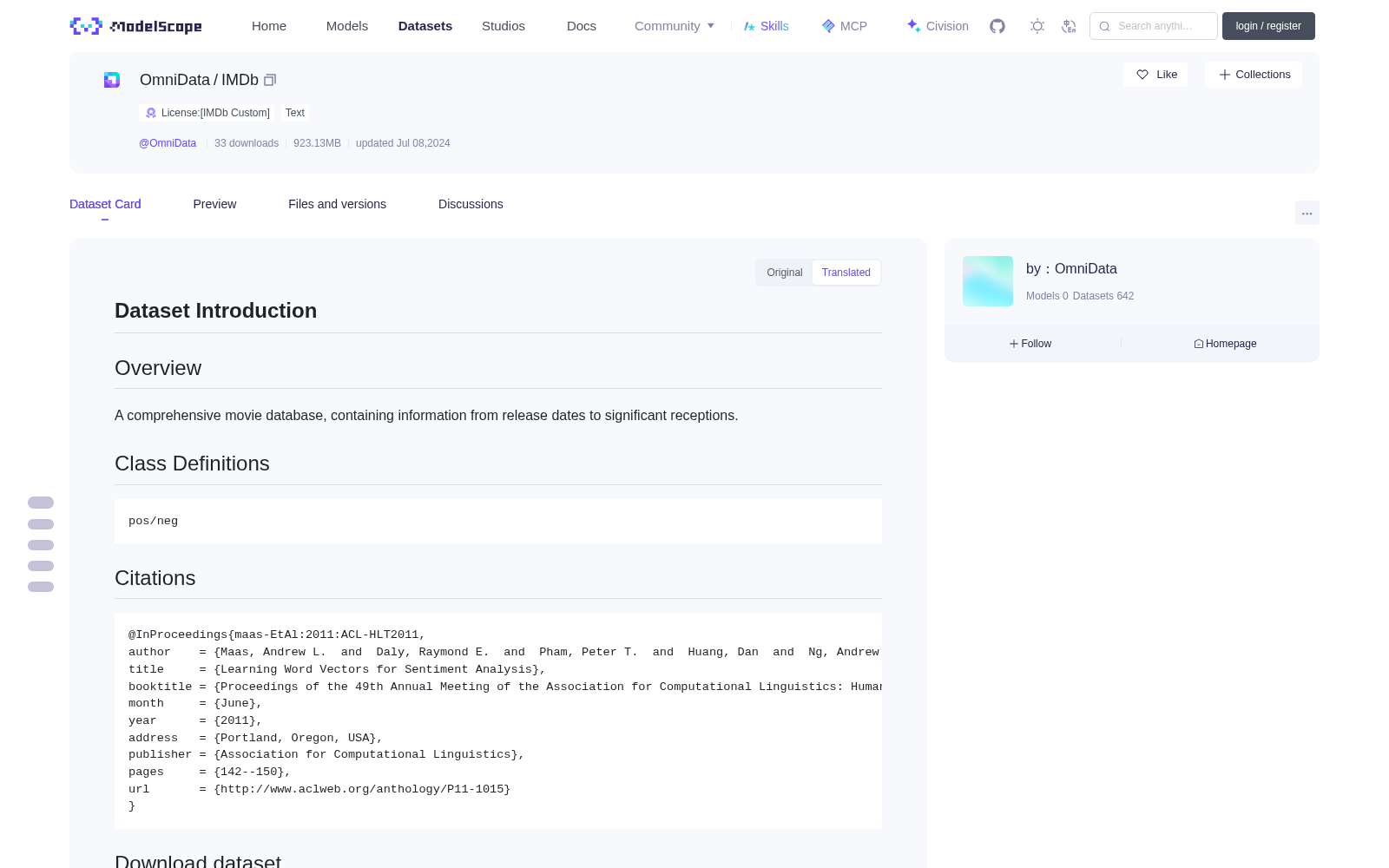Click the @OmniData author link
Screen dimensions: 1389x868
pos(168,143)
